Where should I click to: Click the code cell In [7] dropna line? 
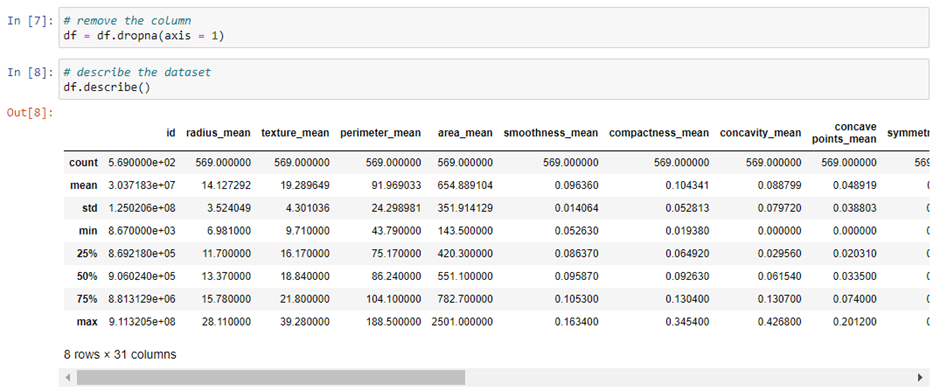point(143,36)
